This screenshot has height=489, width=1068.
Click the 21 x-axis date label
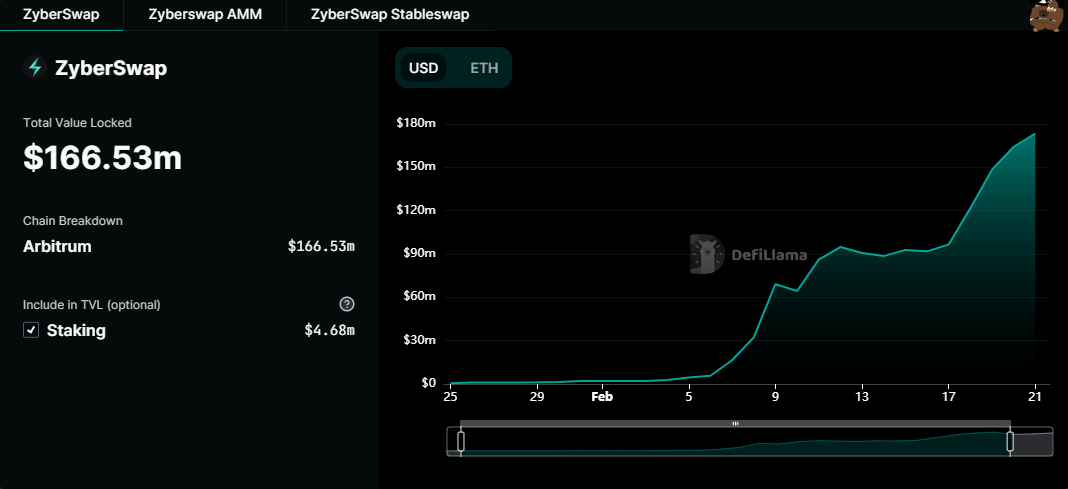(x=1035, y=396)
